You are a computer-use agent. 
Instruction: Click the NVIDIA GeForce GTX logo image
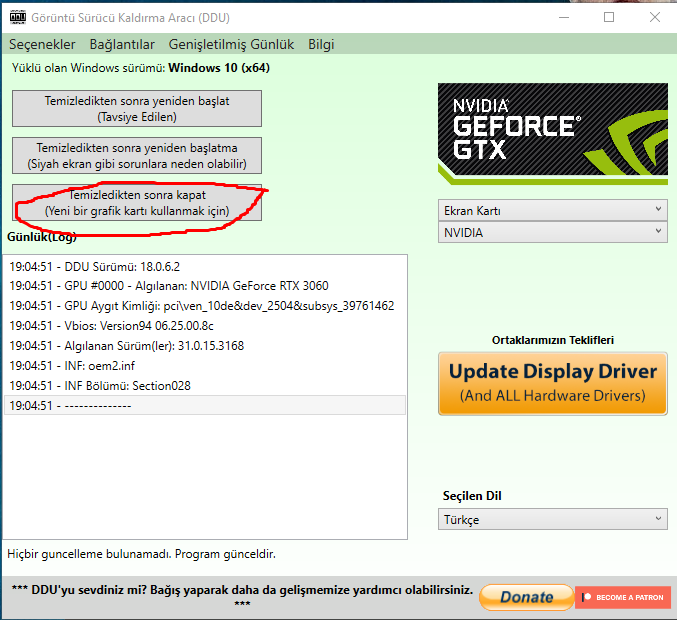[553, 134]
